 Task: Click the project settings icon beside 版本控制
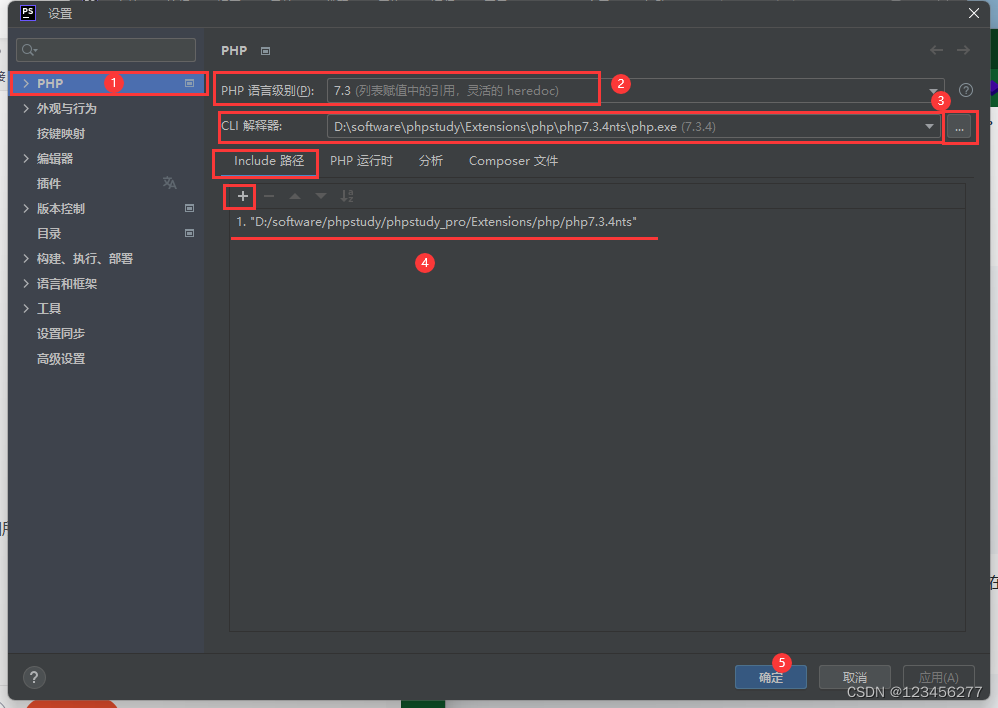tap(188, 208)
